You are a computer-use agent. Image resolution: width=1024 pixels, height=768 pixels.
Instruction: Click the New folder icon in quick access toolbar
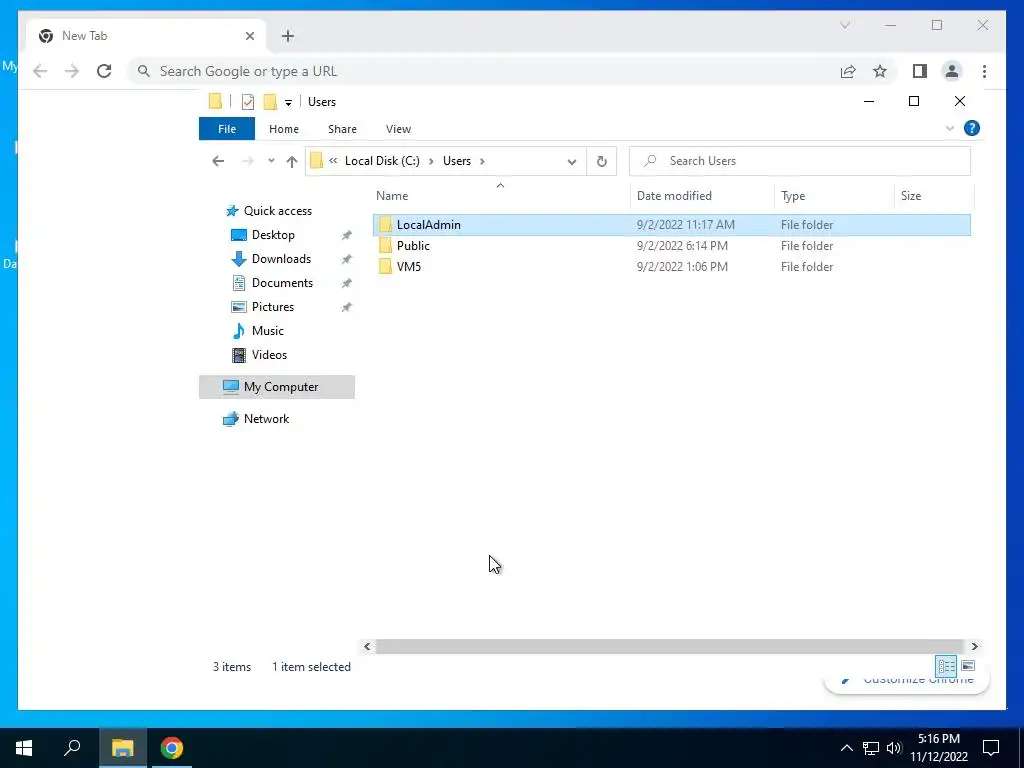[x=270, y=102]
